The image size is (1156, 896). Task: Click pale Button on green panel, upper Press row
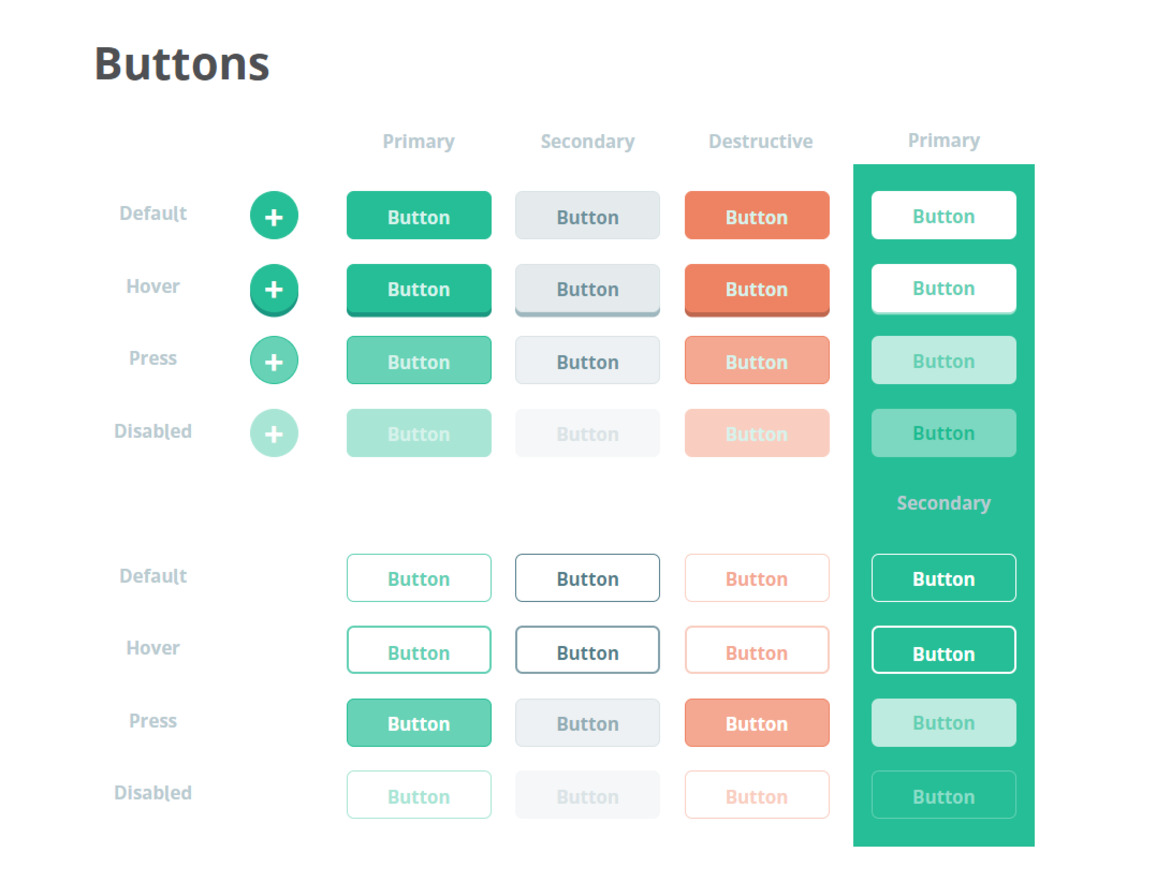coord(944,361)
